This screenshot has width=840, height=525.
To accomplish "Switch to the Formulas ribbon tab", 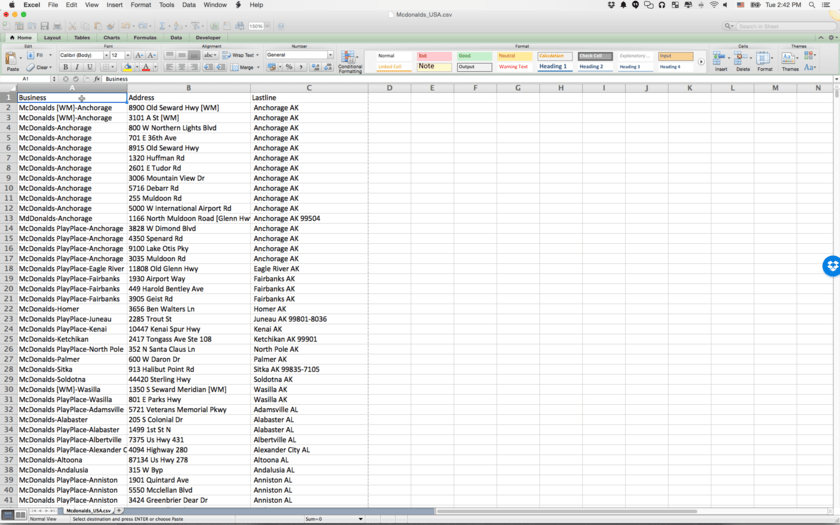I will pos(145,38).
